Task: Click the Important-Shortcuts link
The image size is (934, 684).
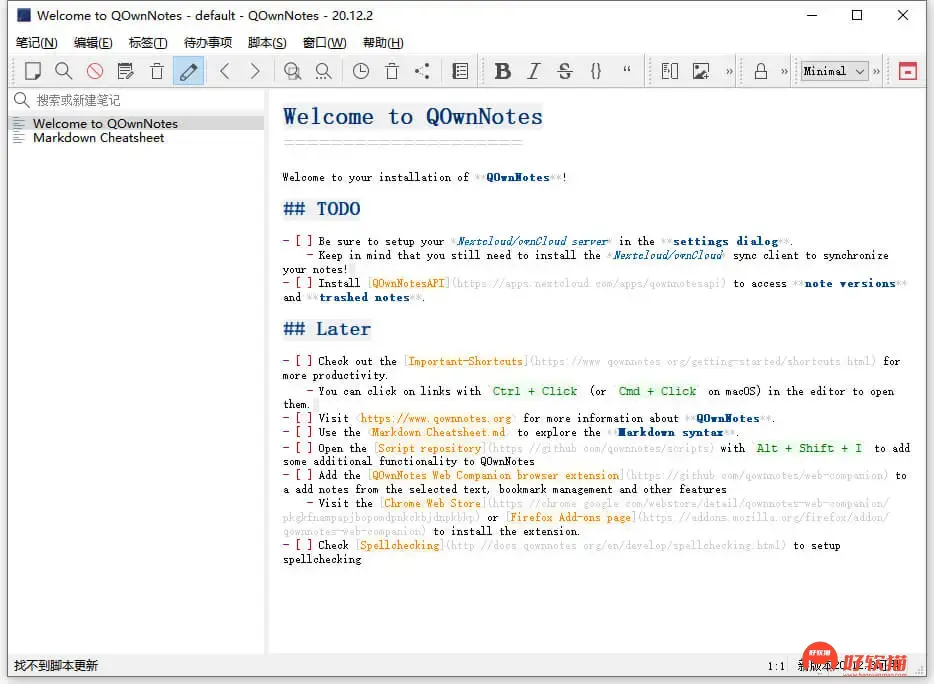Action: click(465, 362)
